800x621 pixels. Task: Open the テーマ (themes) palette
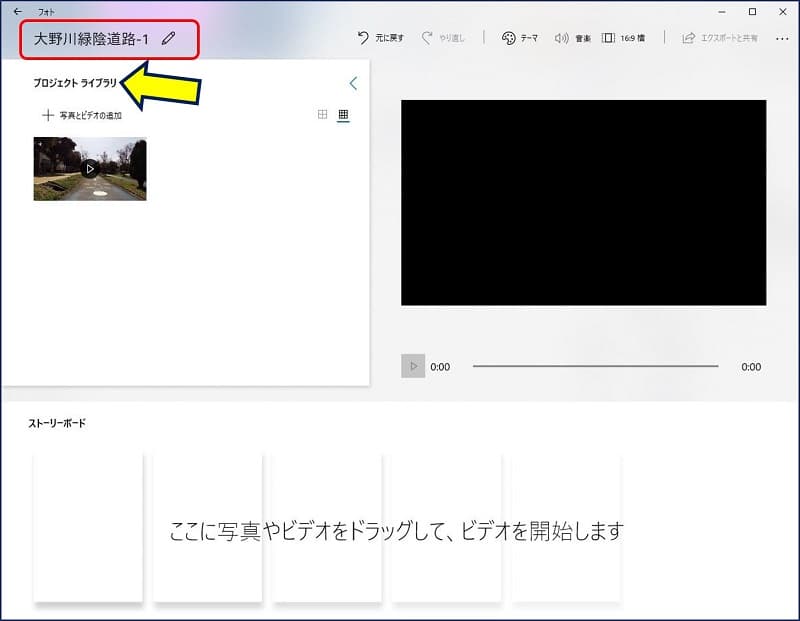tap(520, 38)
